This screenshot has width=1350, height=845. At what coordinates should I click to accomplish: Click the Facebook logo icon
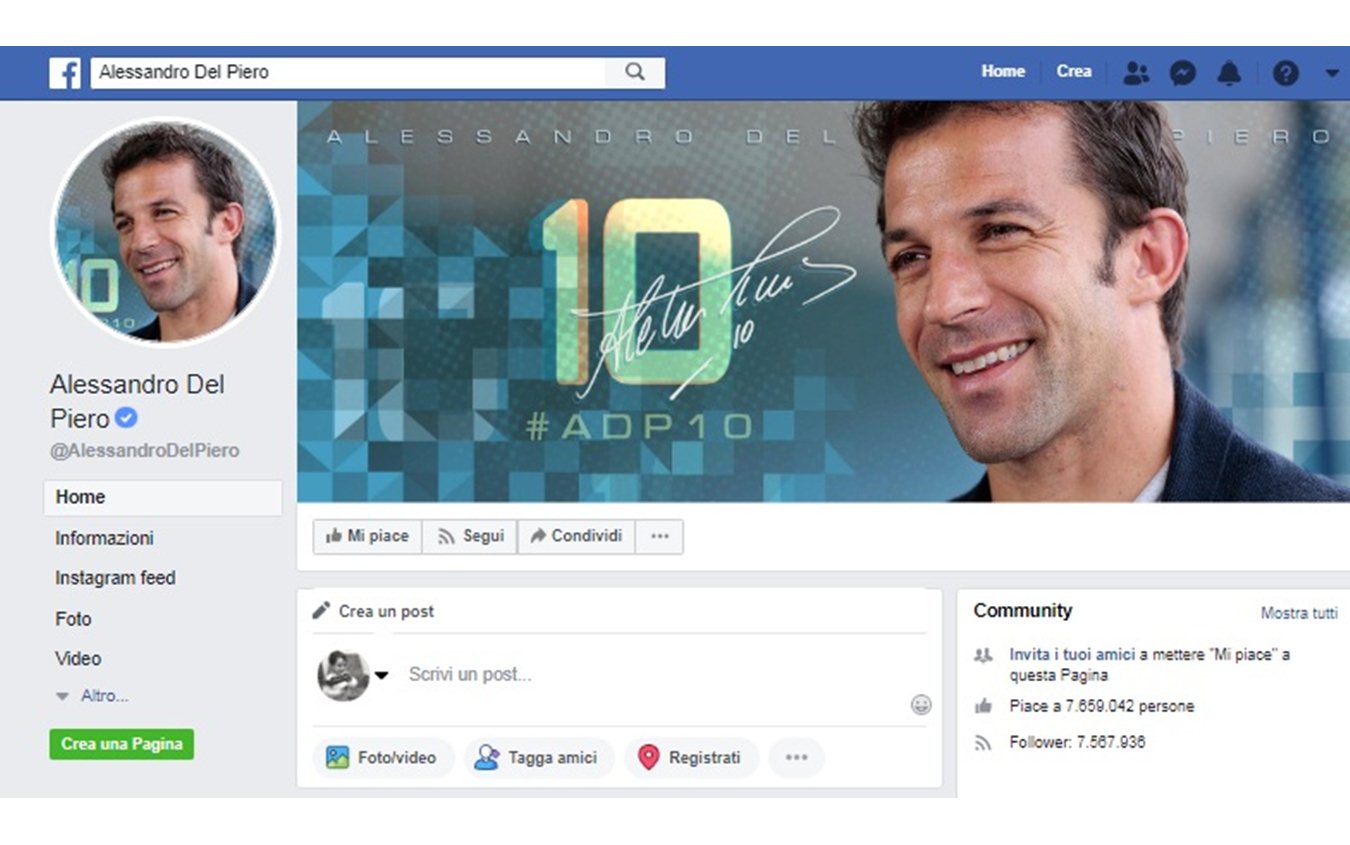(x=65, y=73)
